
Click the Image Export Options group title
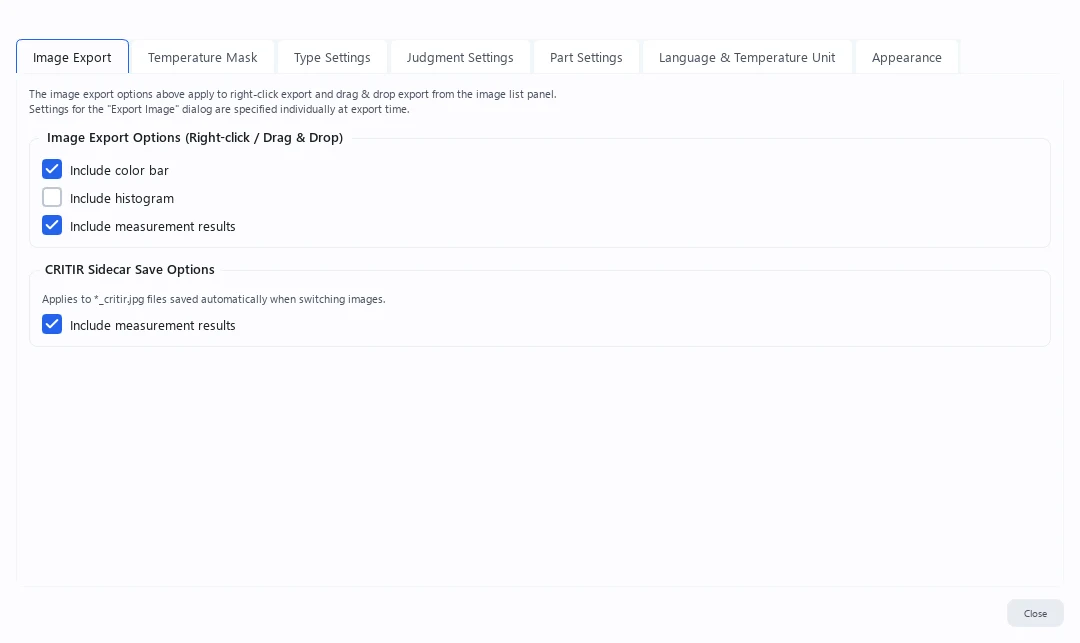(195, 138)
